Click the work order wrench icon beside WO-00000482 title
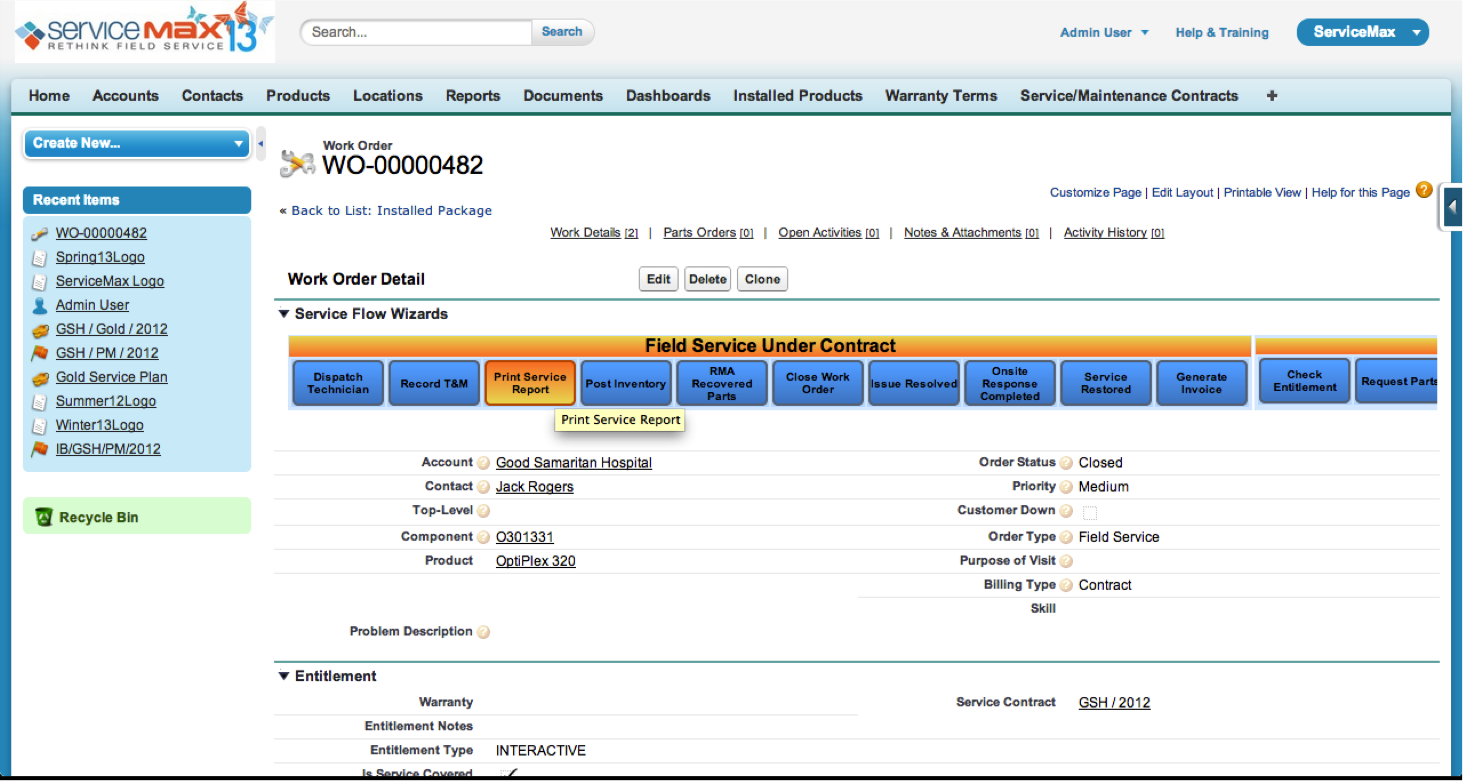The width and height of the screenshot is (1463, 781). click(297, 163)
